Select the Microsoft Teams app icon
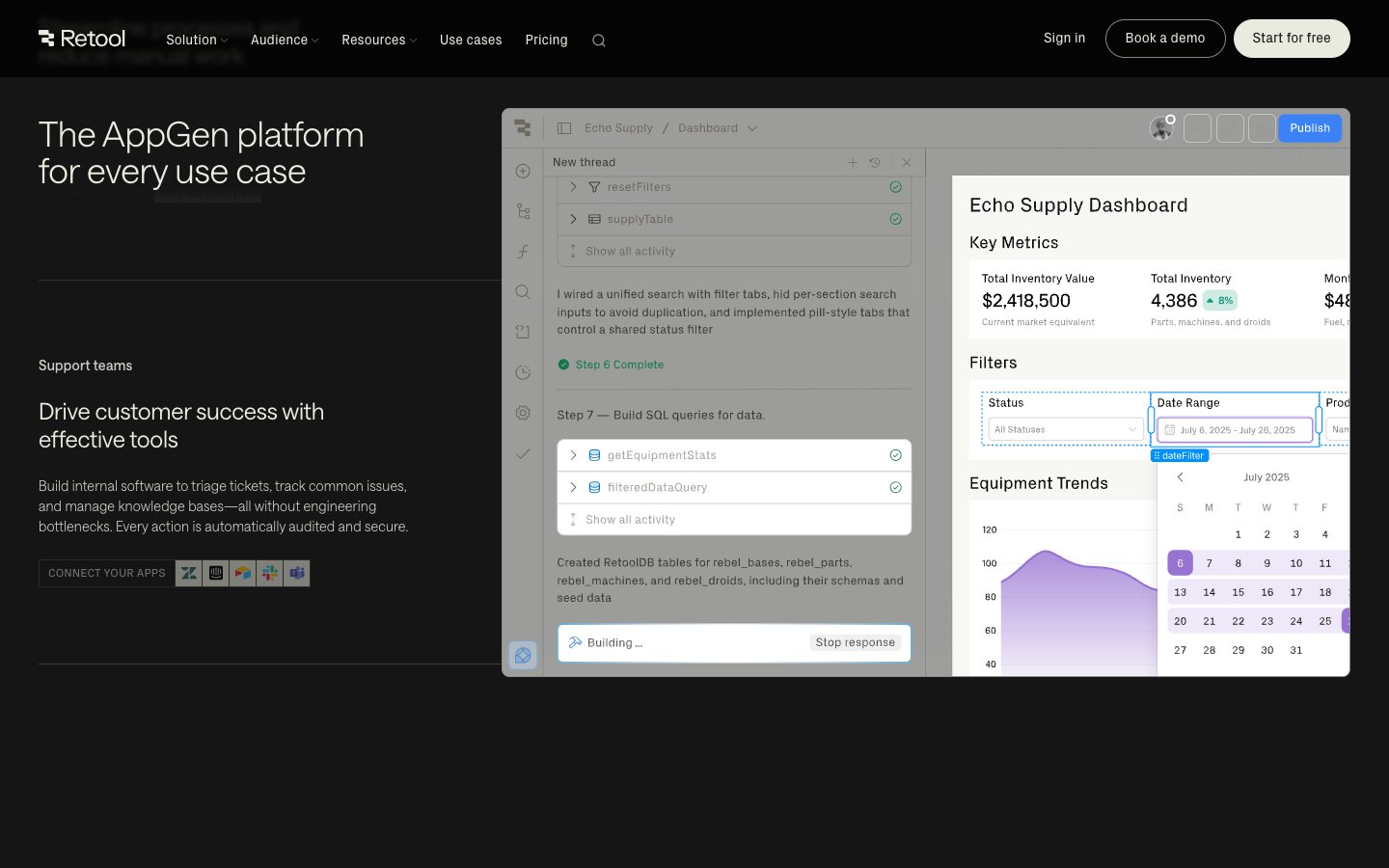Image resolution: width=1389 pixels, height=868 pixels. pyautogui.click(x=297, y=573)
